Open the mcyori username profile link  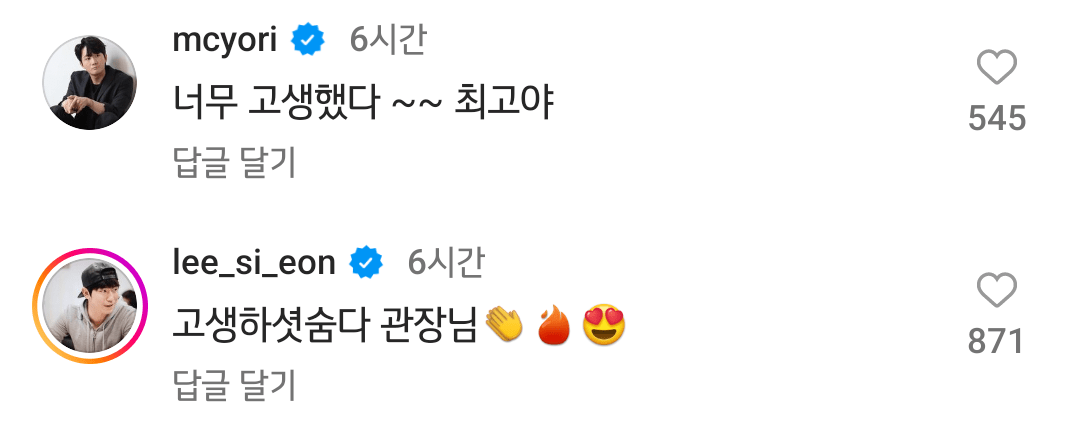coord(225,41)
